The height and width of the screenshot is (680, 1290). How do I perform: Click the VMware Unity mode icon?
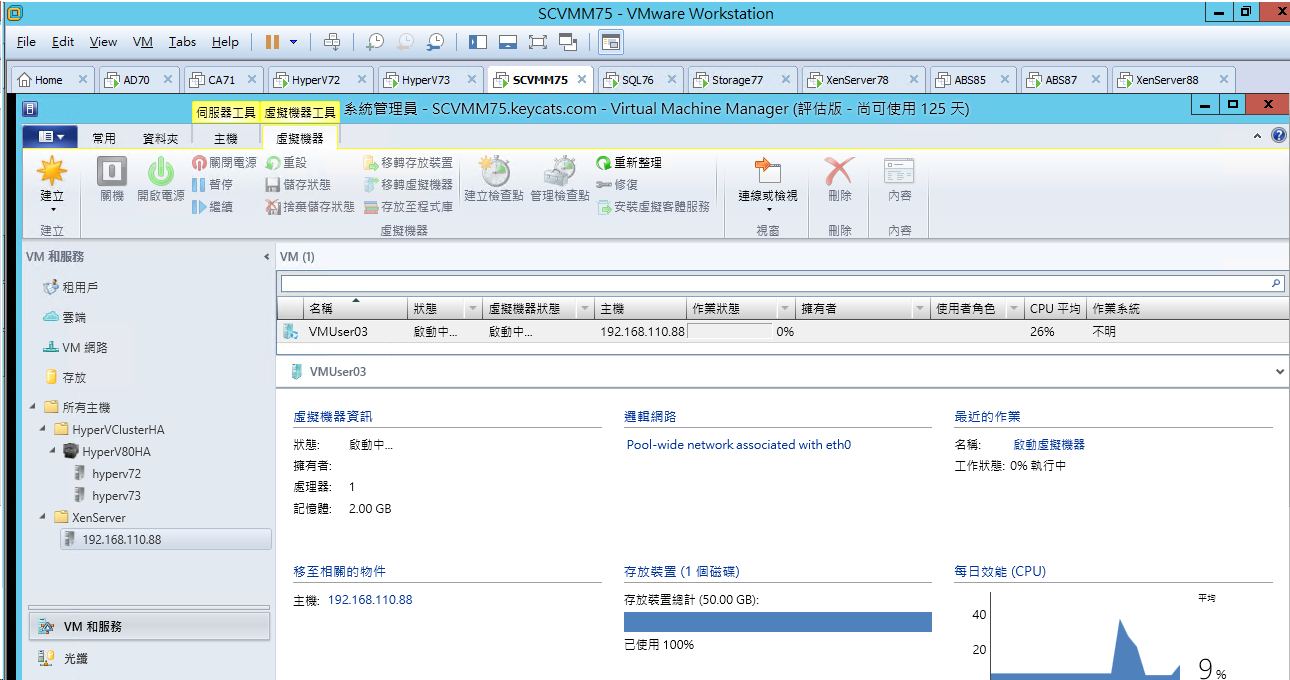(x=568, y=42)
